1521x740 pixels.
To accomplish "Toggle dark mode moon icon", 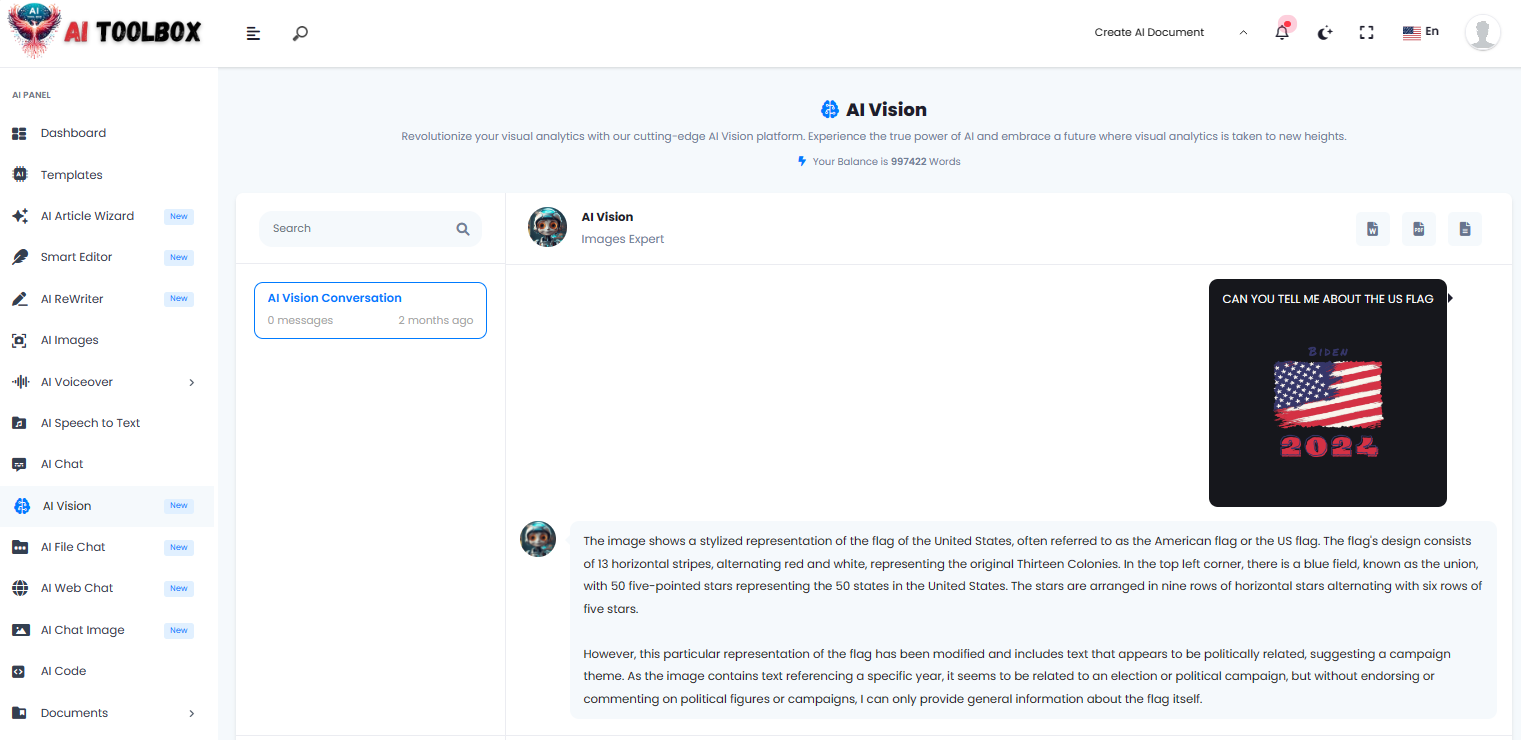I will tap(1325, 33).
